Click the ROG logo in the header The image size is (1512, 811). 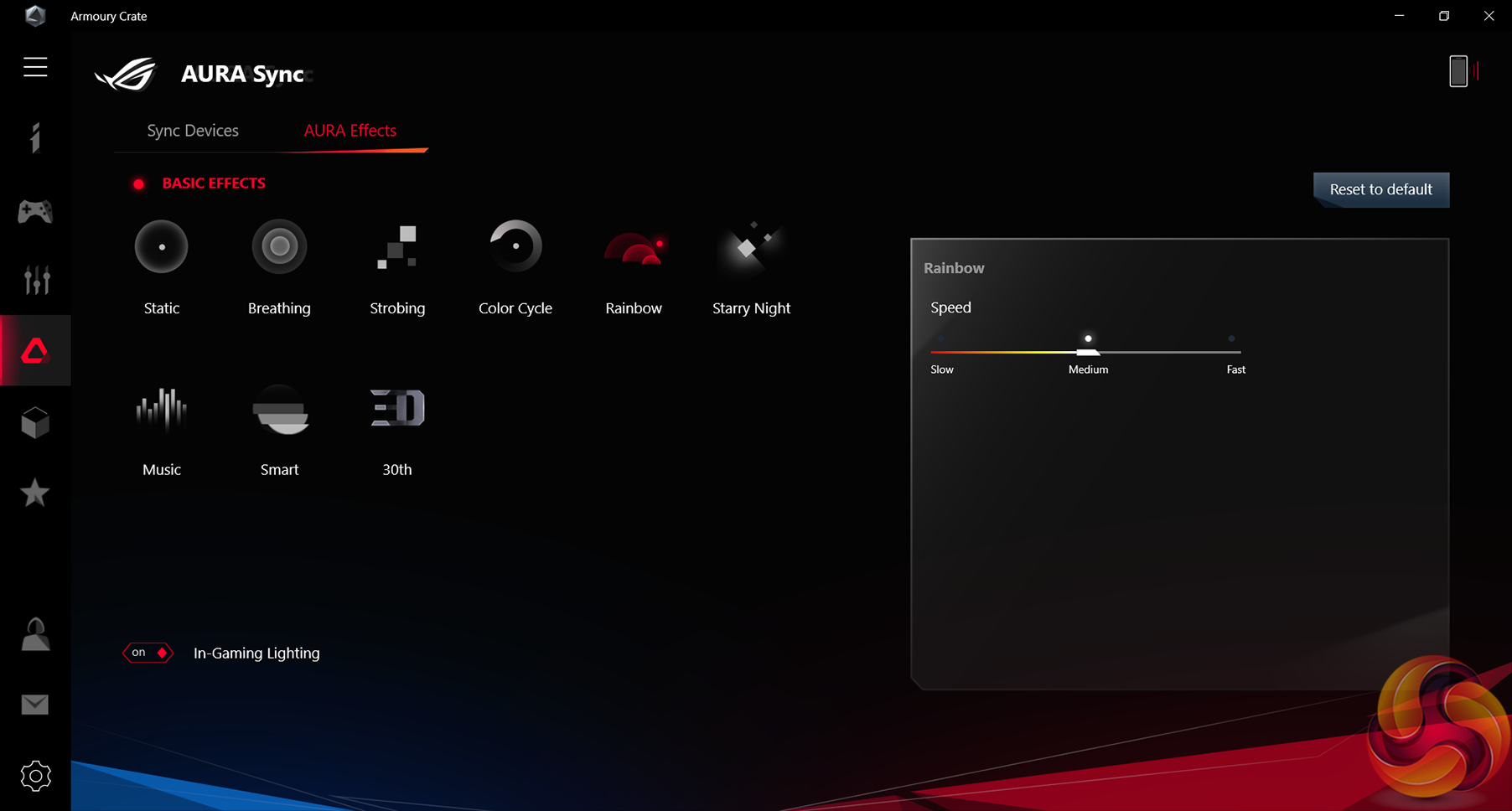point(126,74)
